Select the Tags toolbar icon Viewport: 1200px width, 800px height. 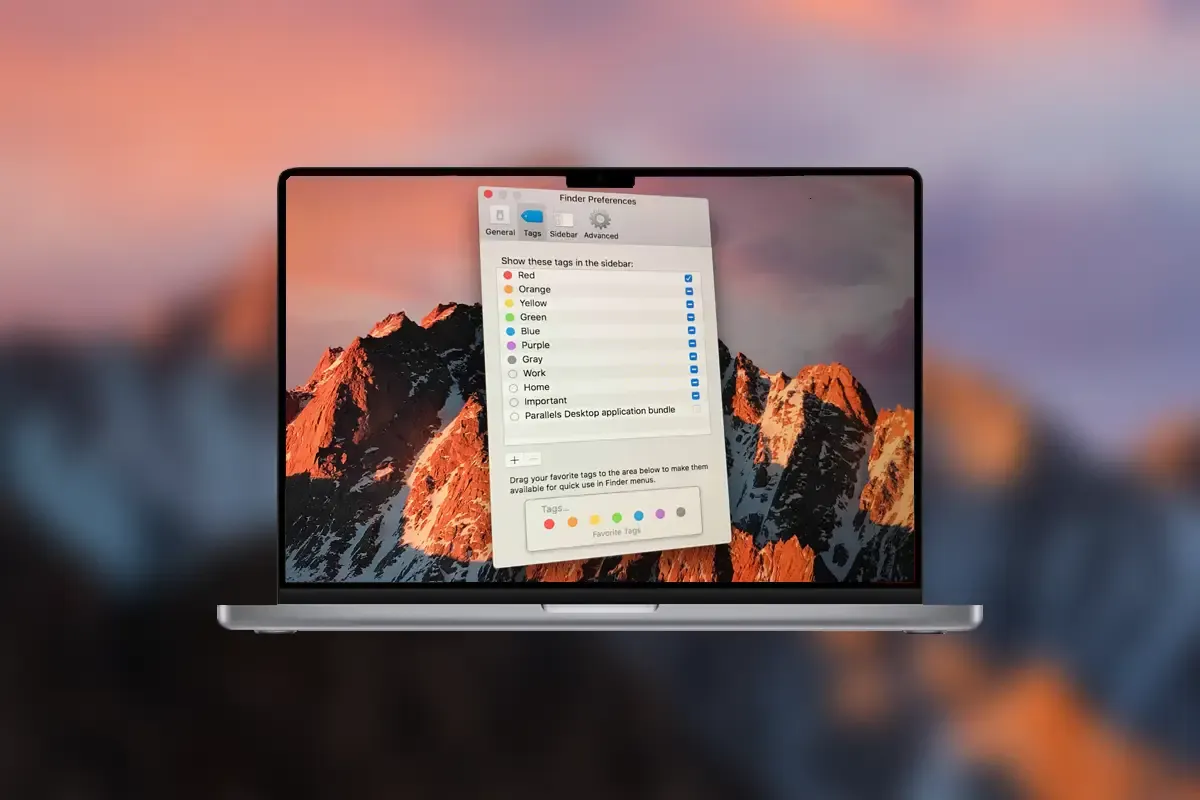(x=532, y=221)
